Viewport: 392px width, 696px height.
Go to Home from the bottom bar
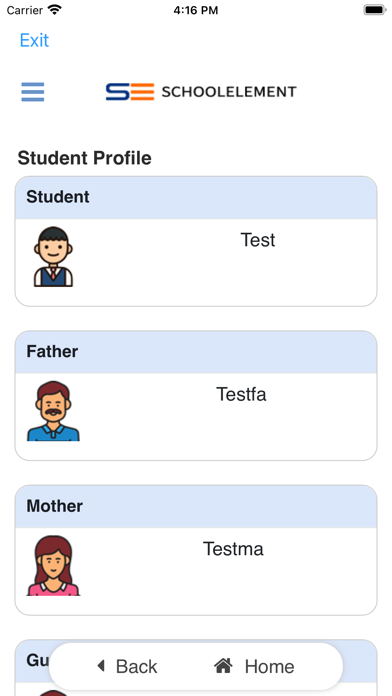(254, 666)
